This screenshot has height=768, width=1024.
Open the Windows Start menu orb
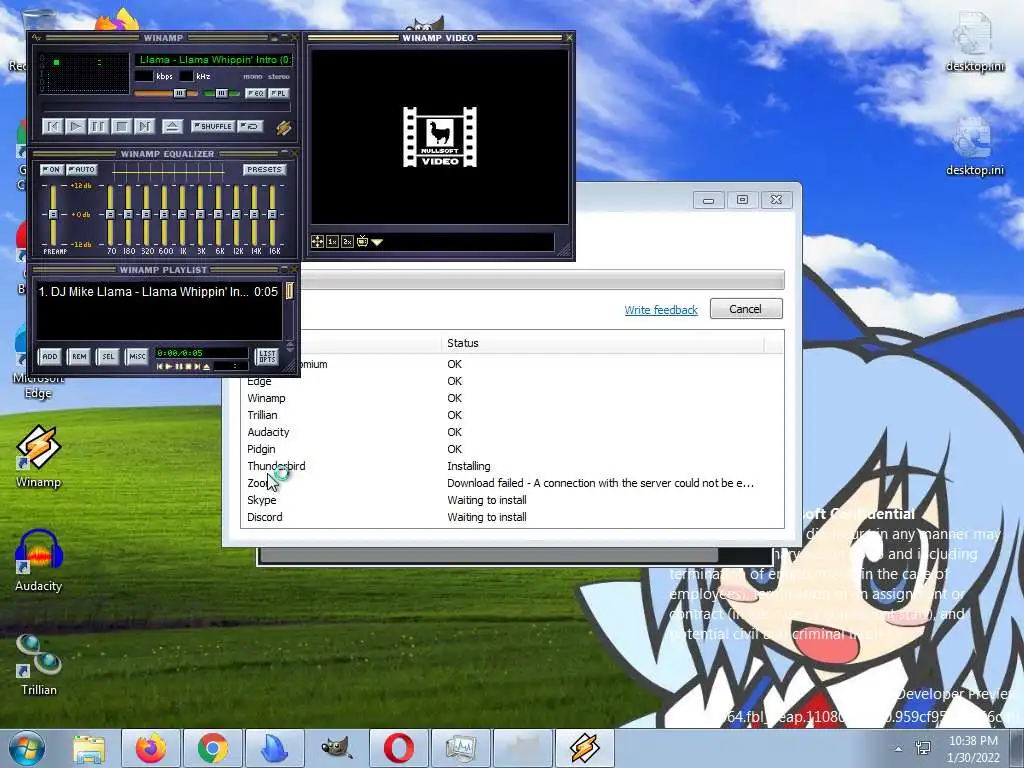(26, 748)
